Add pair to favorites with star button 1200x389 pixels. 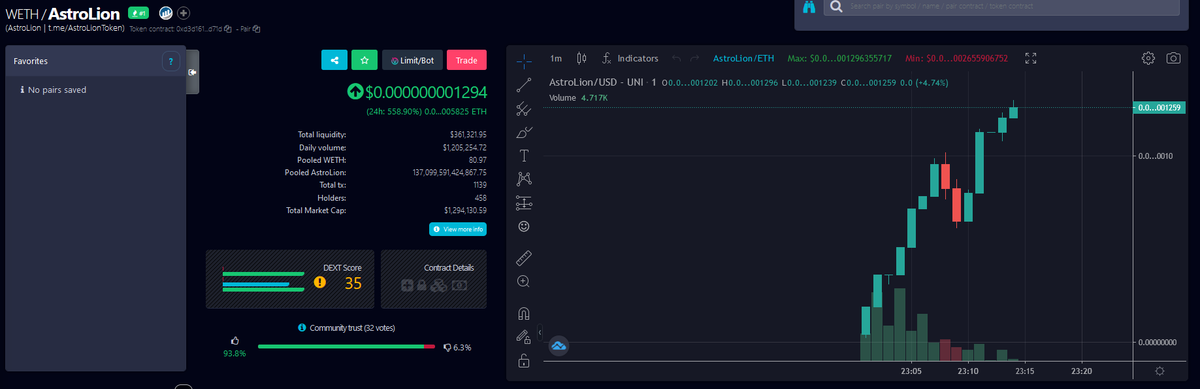coord(364,60)
